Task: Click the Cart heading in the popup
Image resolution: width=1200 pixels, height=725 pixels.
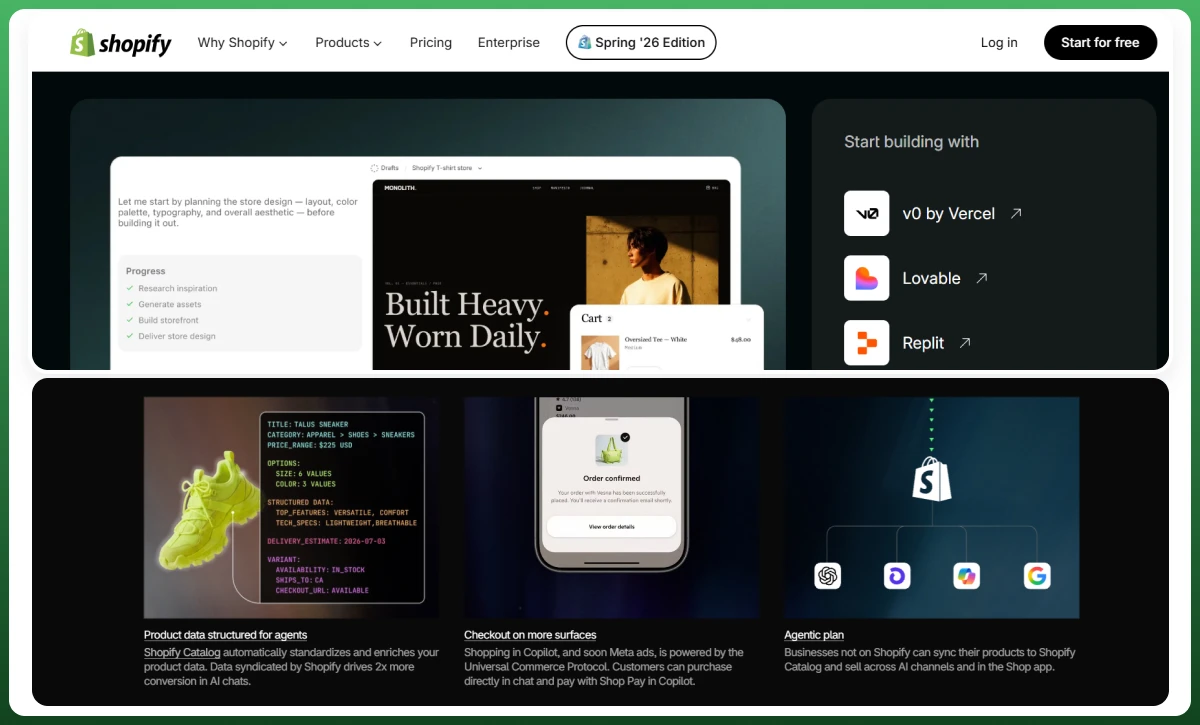Action: click(592, 318)
